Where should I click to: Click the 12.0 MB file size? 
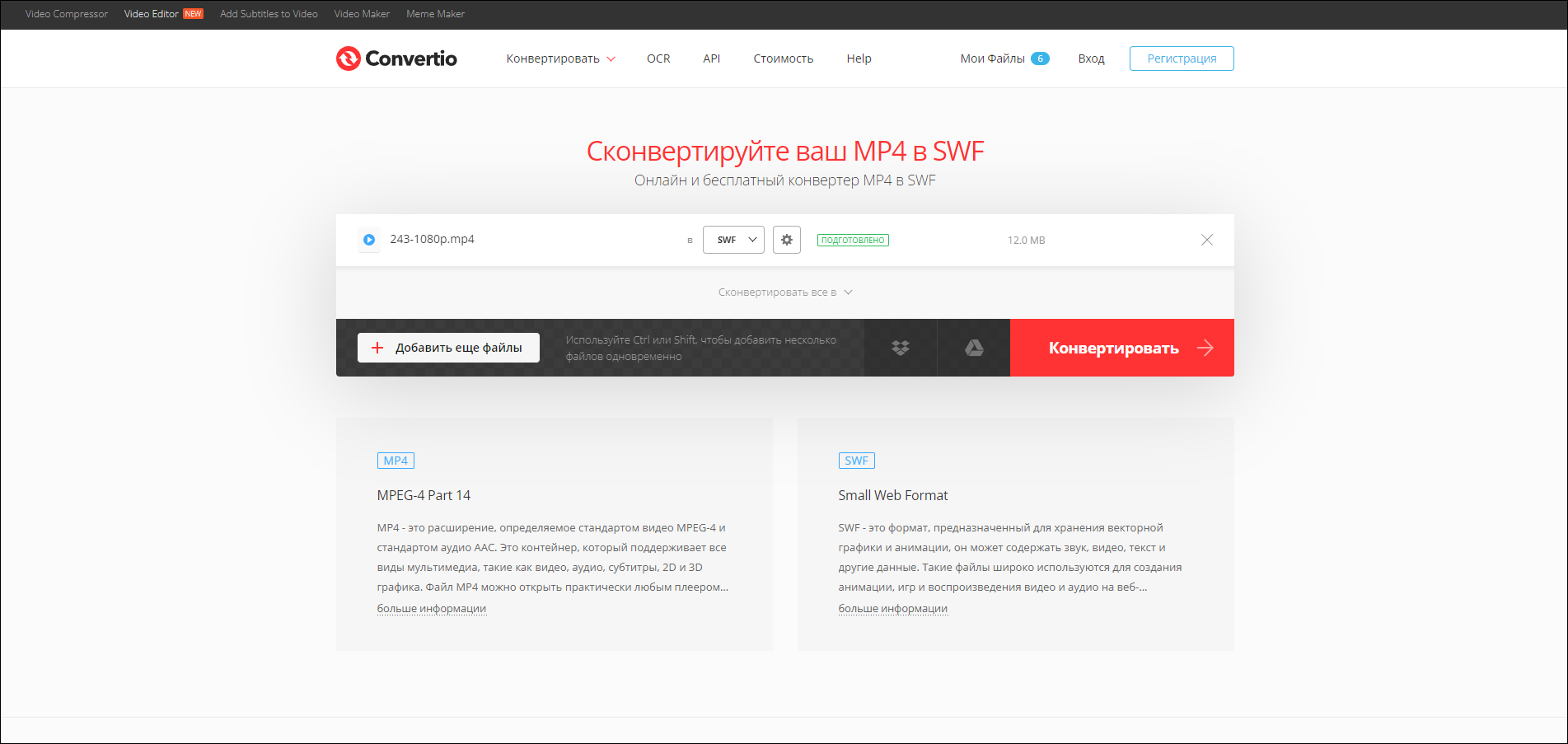click(x=1026, y=240)
